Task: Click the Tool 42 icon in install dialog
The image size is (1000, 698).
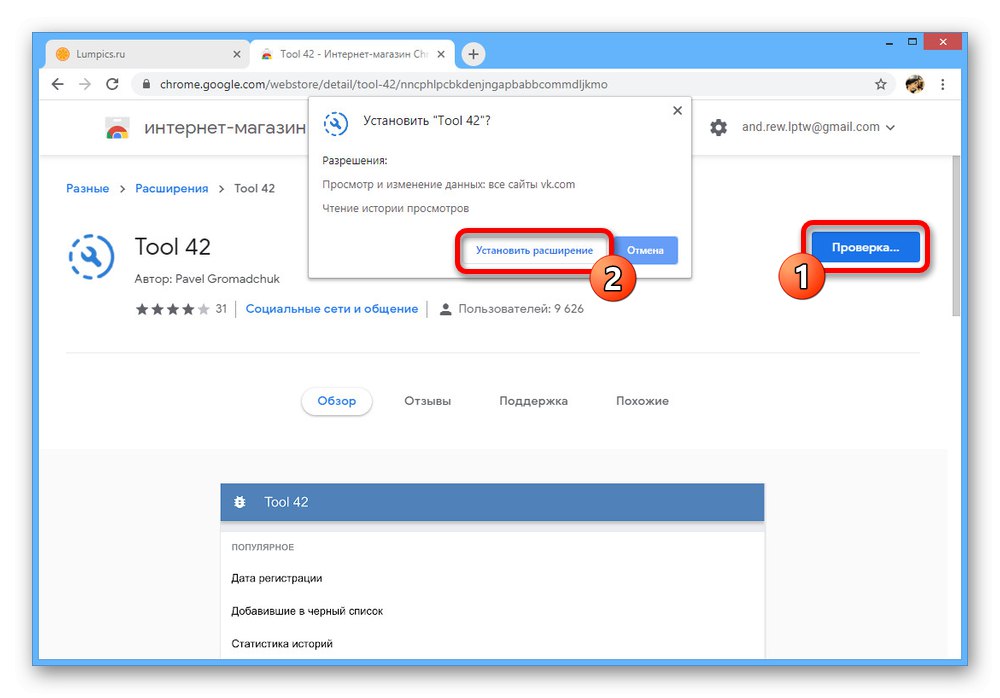Action: click(335, 123)
